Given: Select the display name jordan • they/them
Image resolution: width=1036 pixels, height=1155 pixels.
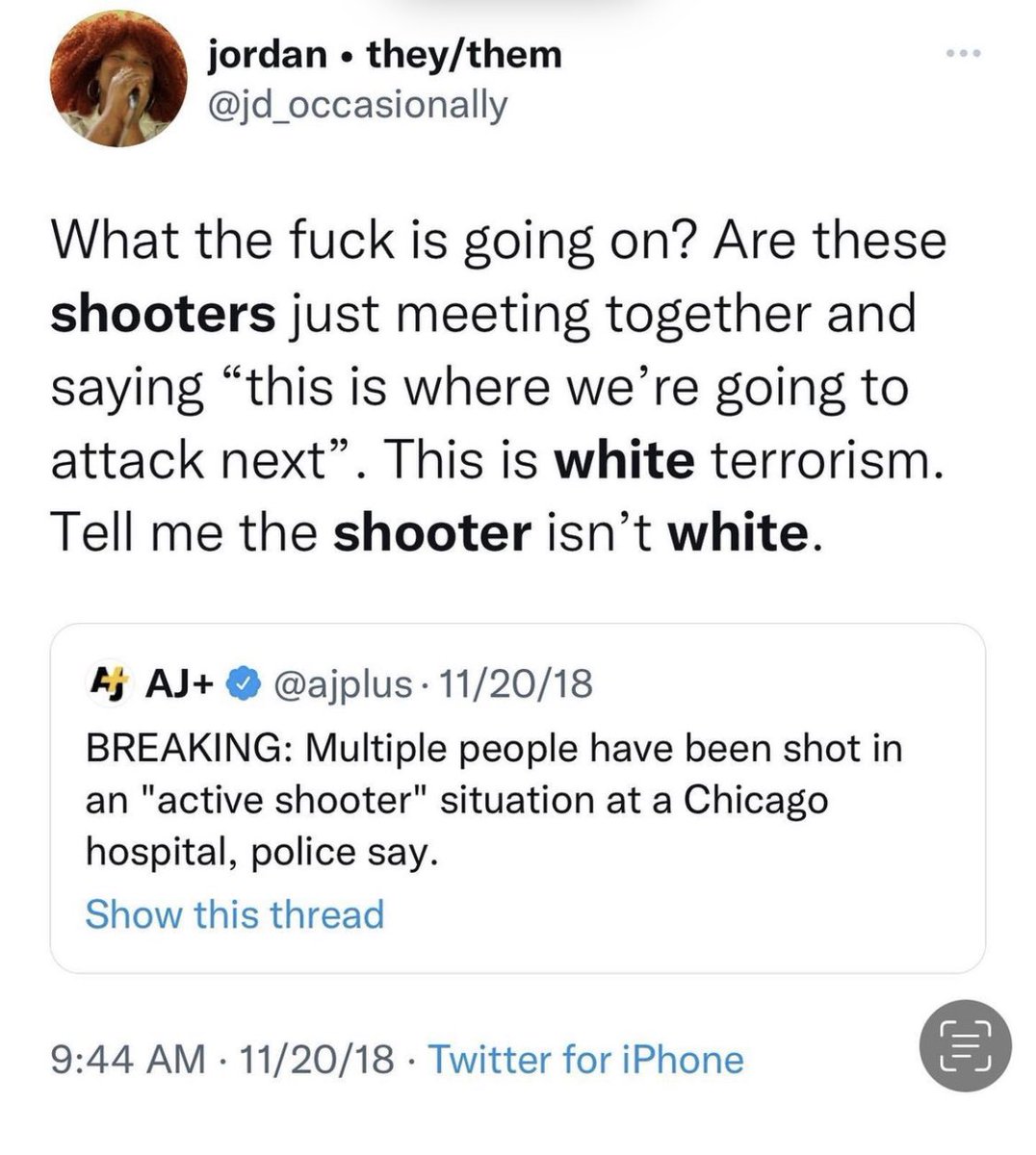Looking at the screenshot, I should [x=384, y=55].
